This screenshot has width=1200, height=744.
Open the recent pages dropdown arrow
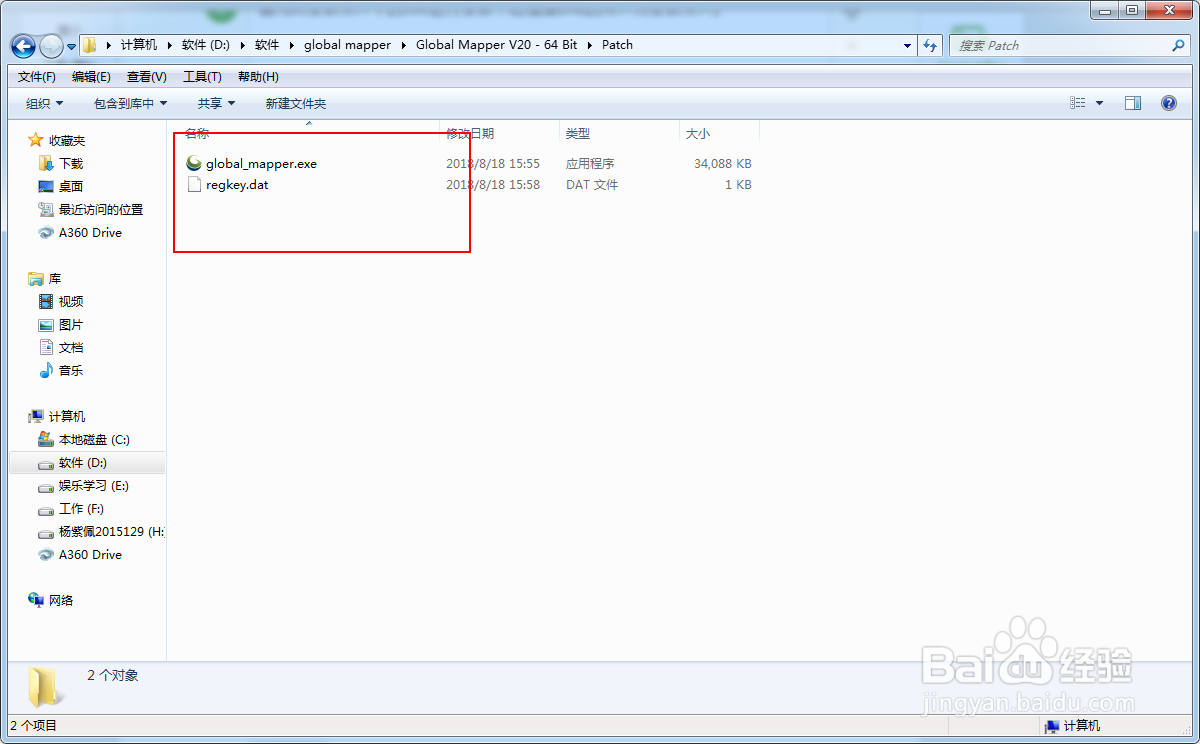[72, 47]
